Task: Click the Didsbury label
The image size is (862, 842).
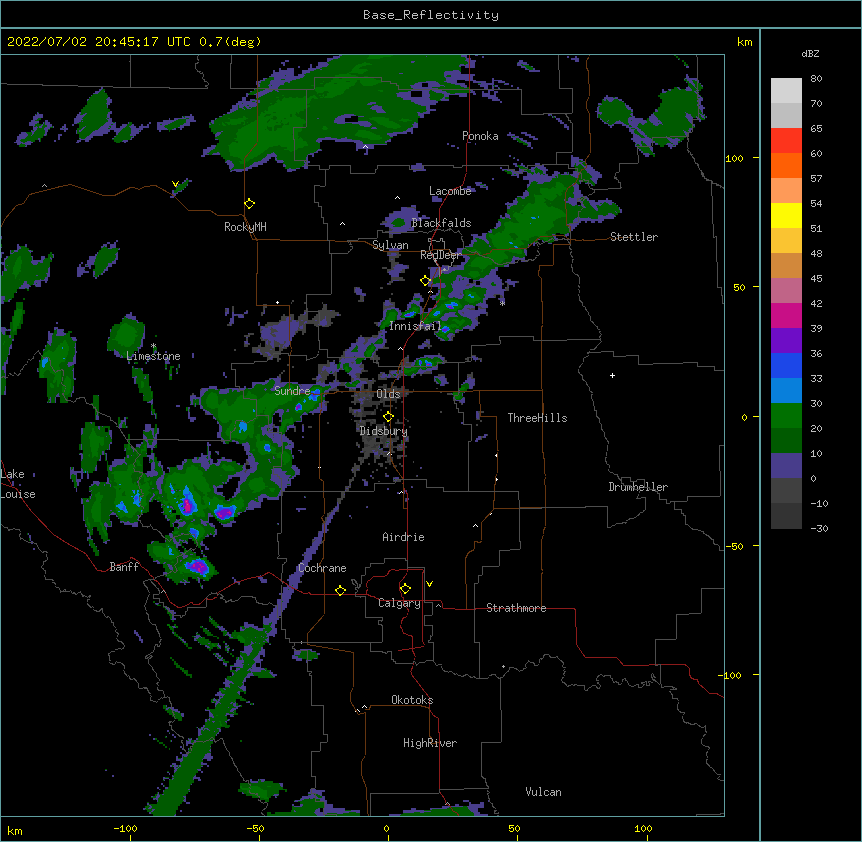Action: (383, 431)
